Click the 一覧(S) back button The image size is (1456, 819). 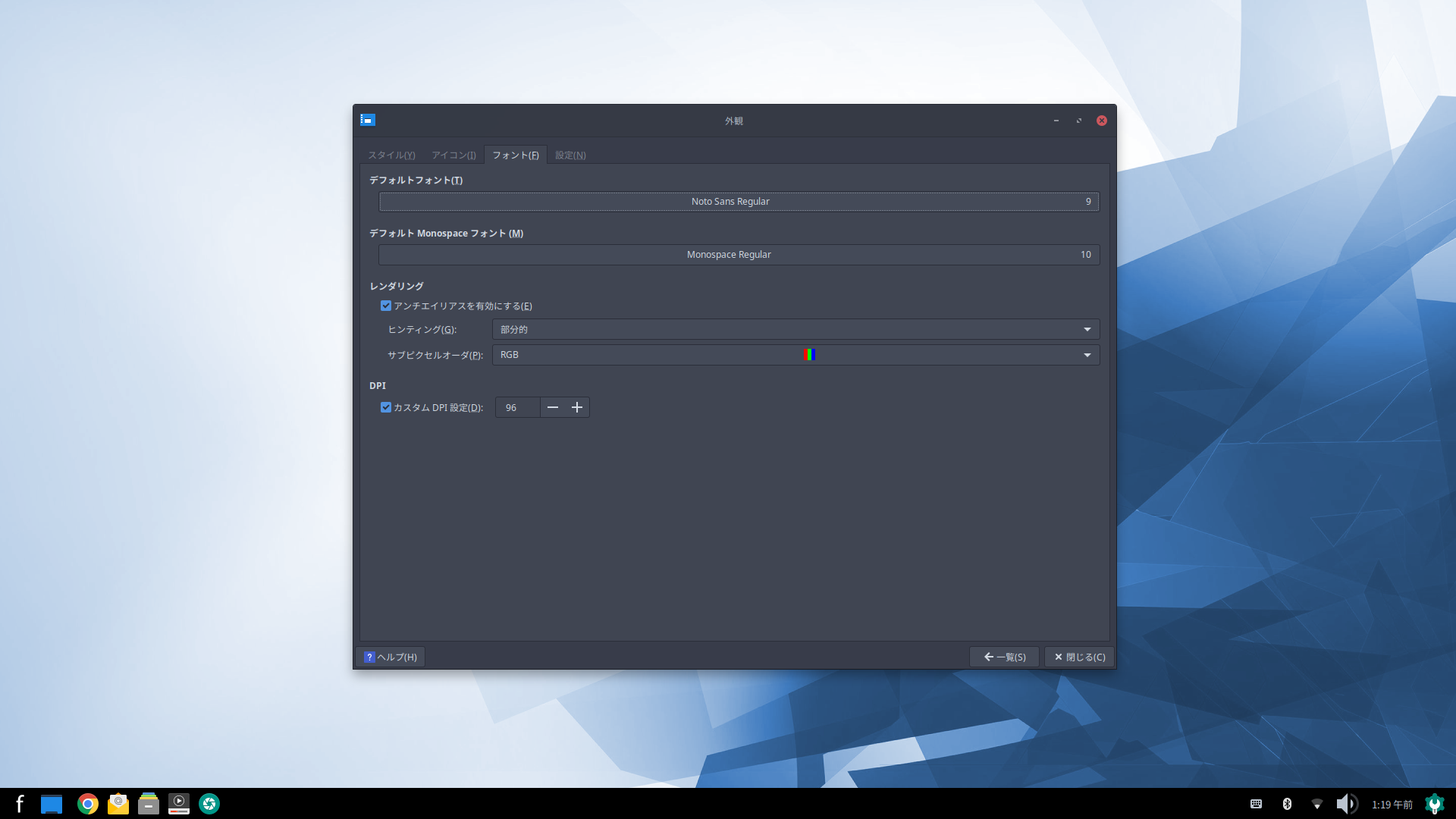[x=1004, y=657]
